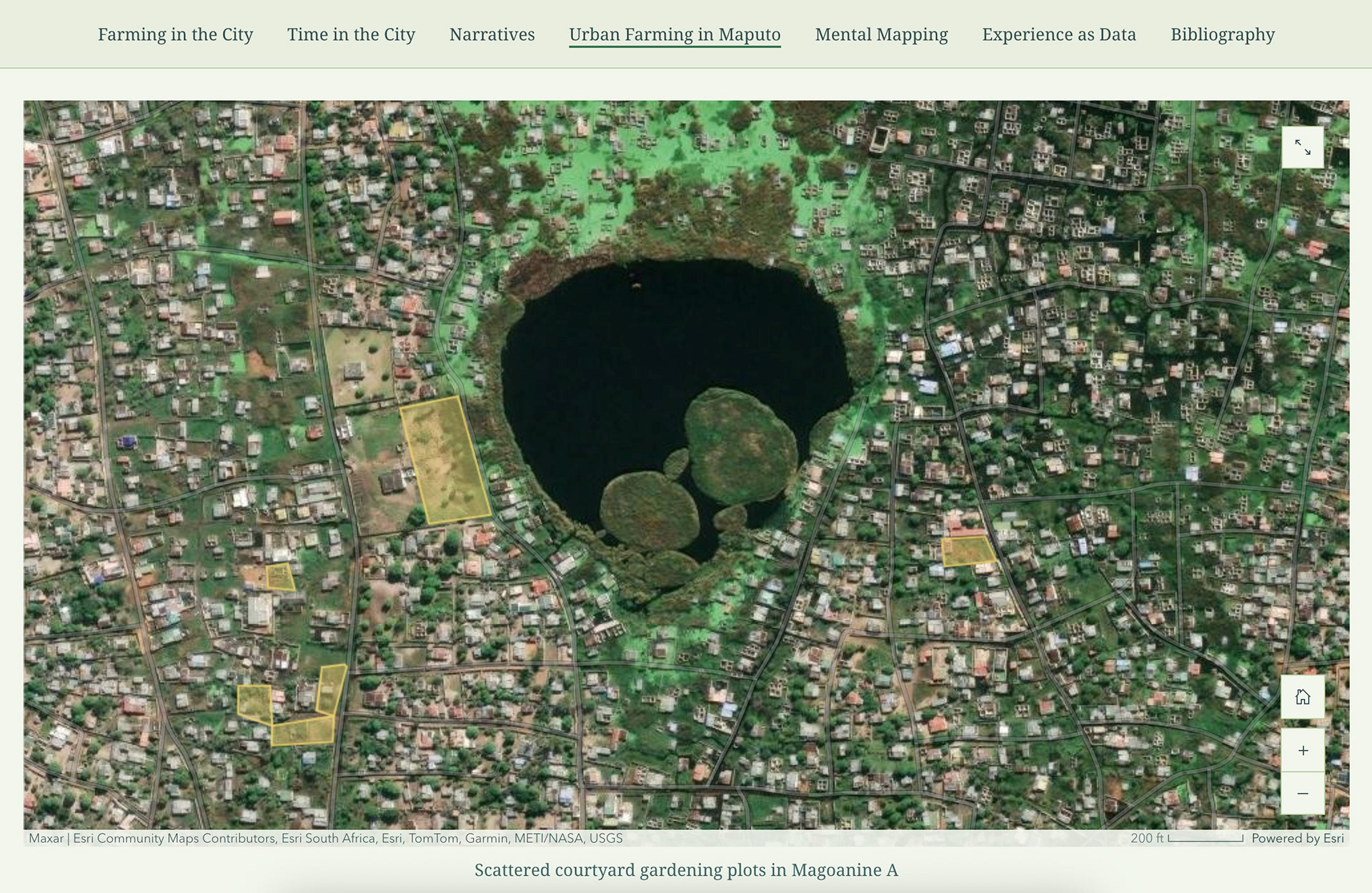
Task: Click the large island in the lake
Action: (740, 445)
